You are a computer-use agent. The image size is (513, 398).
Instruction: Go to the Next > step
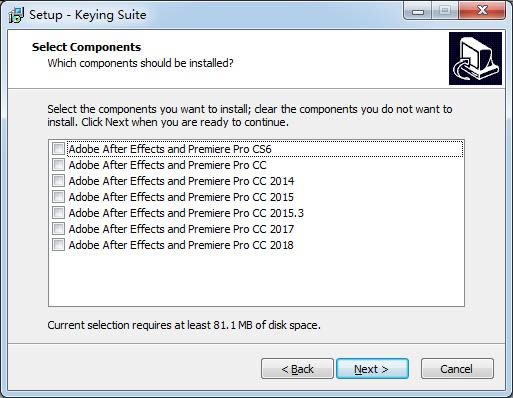tap(372, 369)
